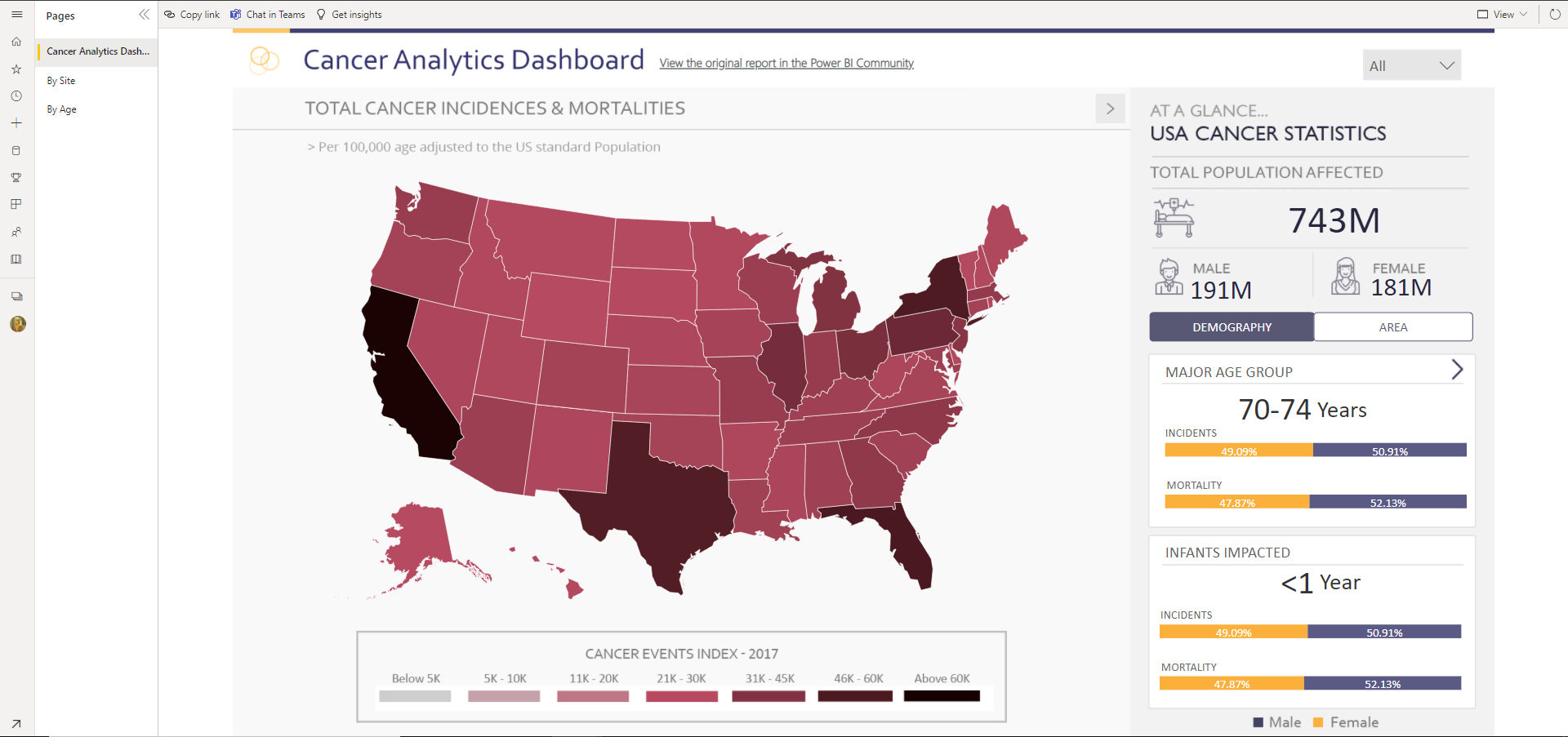Viewport: 1568px width, 737px height.
Task: Open the All filter dropdown
Action: [1410, 65]
